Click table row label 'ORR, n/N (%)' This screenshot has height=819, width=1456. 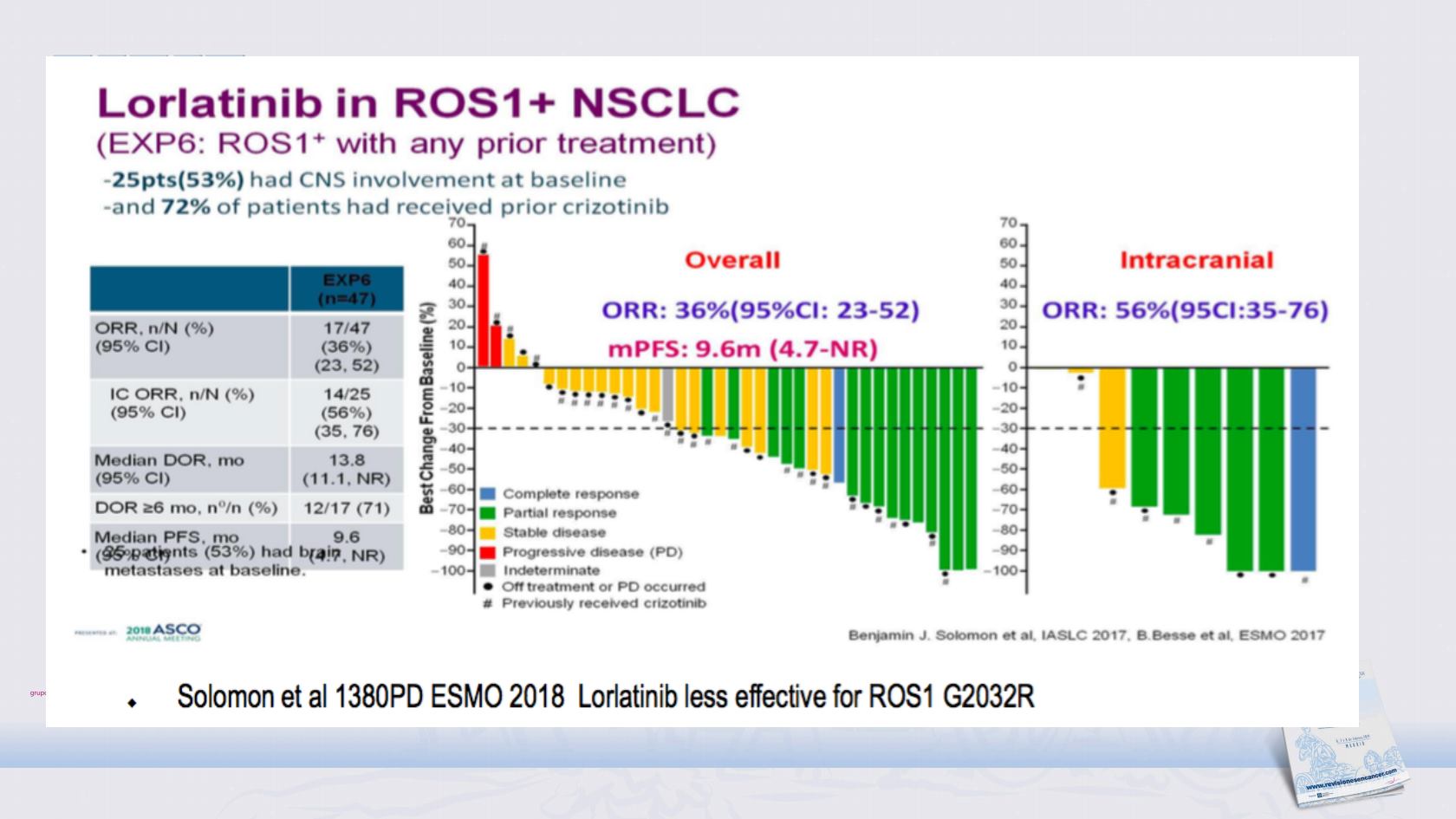(x=154, y=328)
